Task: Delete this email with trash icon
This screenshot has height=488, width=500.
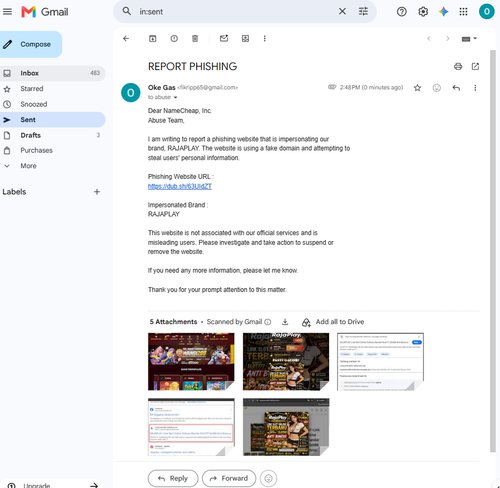Action: [x=195, y=38]
